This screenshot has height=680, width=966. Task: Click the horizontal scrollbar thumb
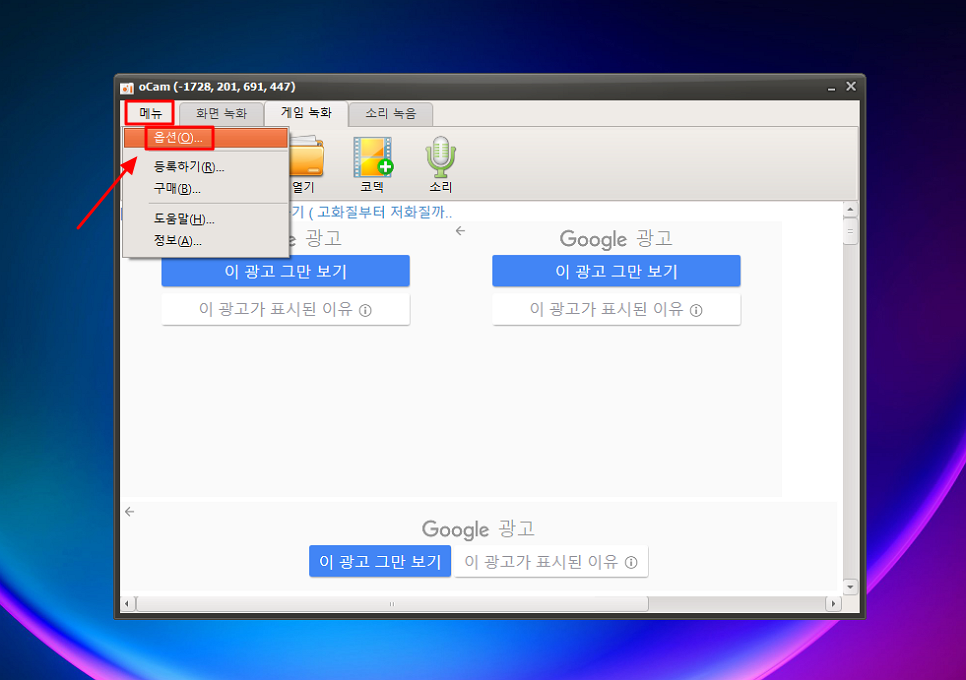coord(392,604)
